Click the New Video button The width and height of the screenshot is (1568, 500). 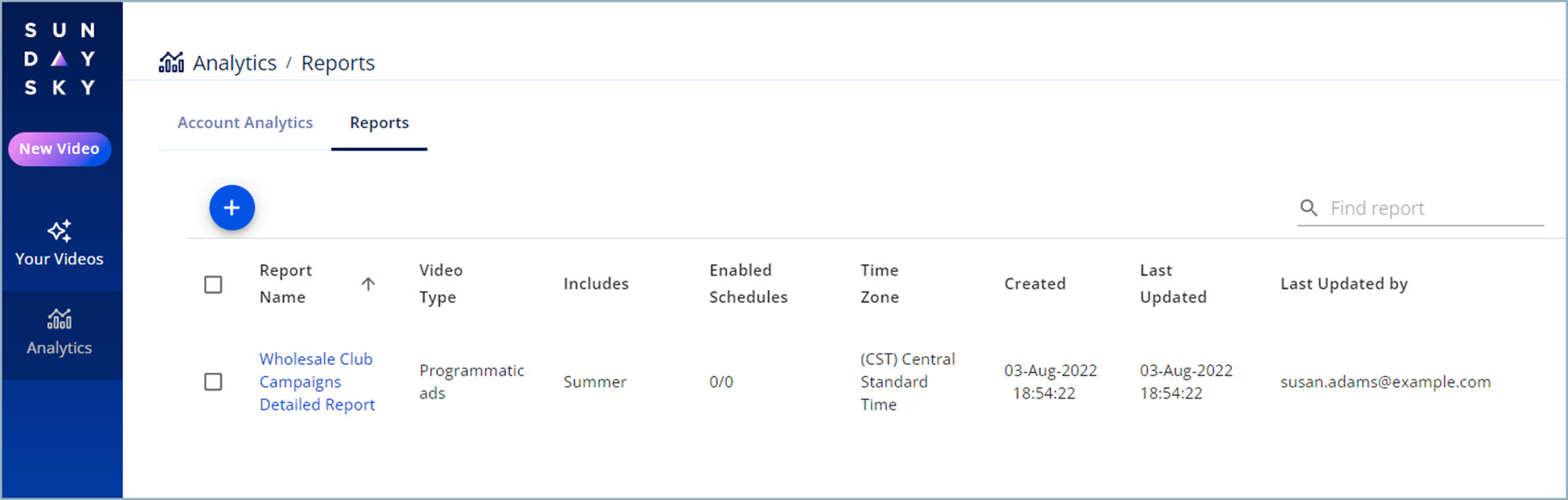pos(59,149)
